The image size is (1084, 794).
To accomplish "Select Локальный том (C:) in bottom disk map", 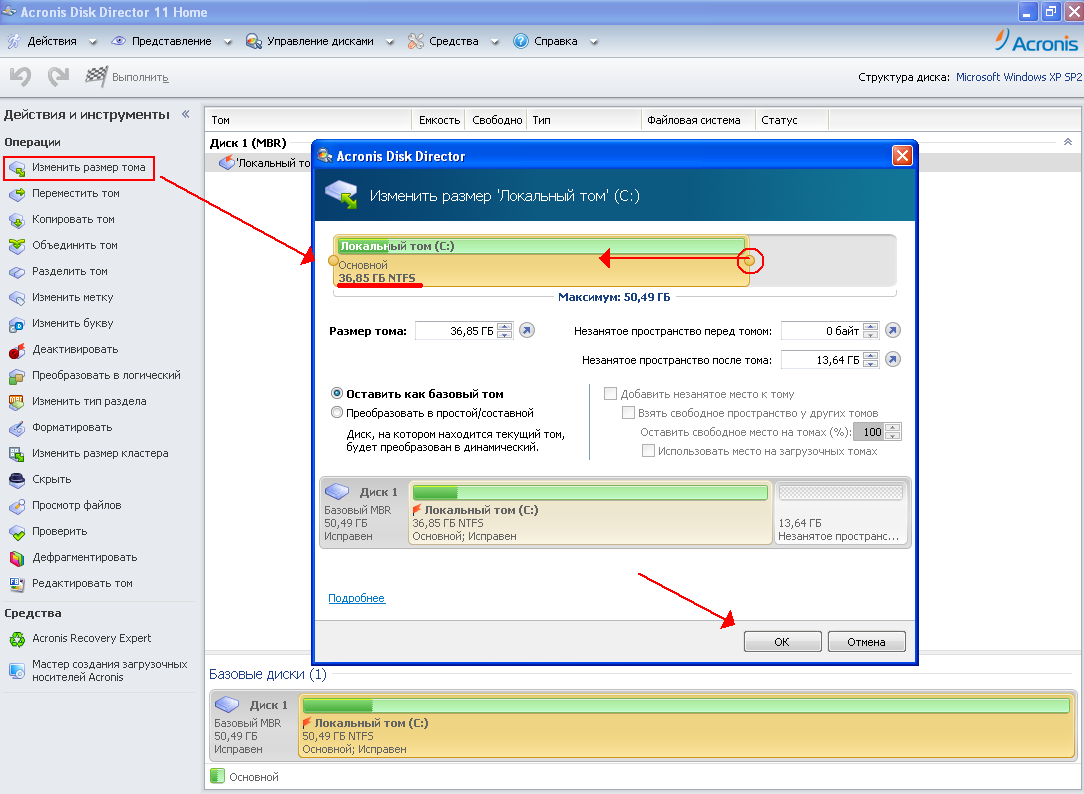I will 687,726.
